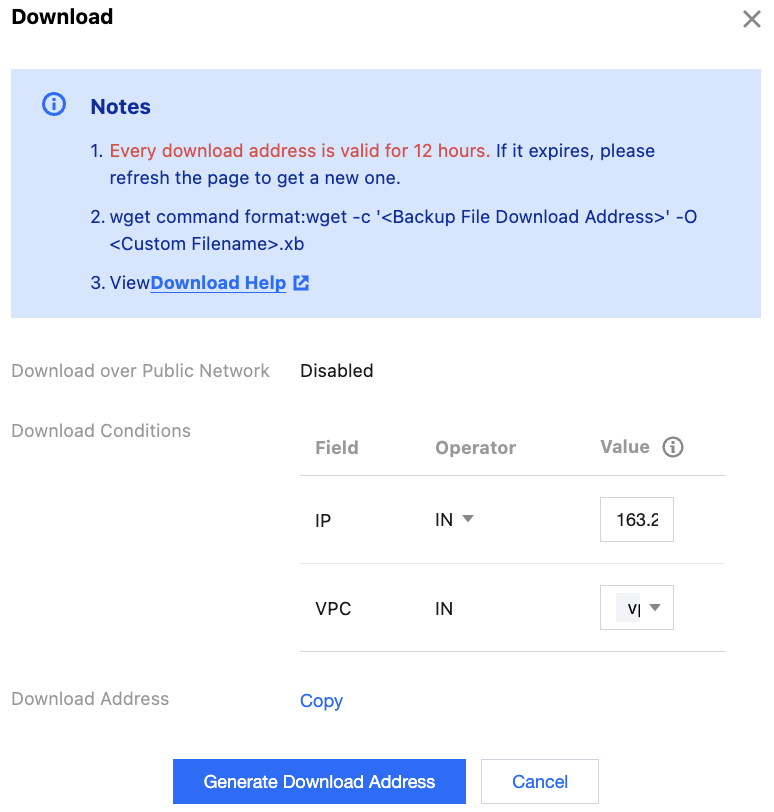This screenshot has width=774, height=812.
Task: Click the IP field cell
Action: pos(323,520)
